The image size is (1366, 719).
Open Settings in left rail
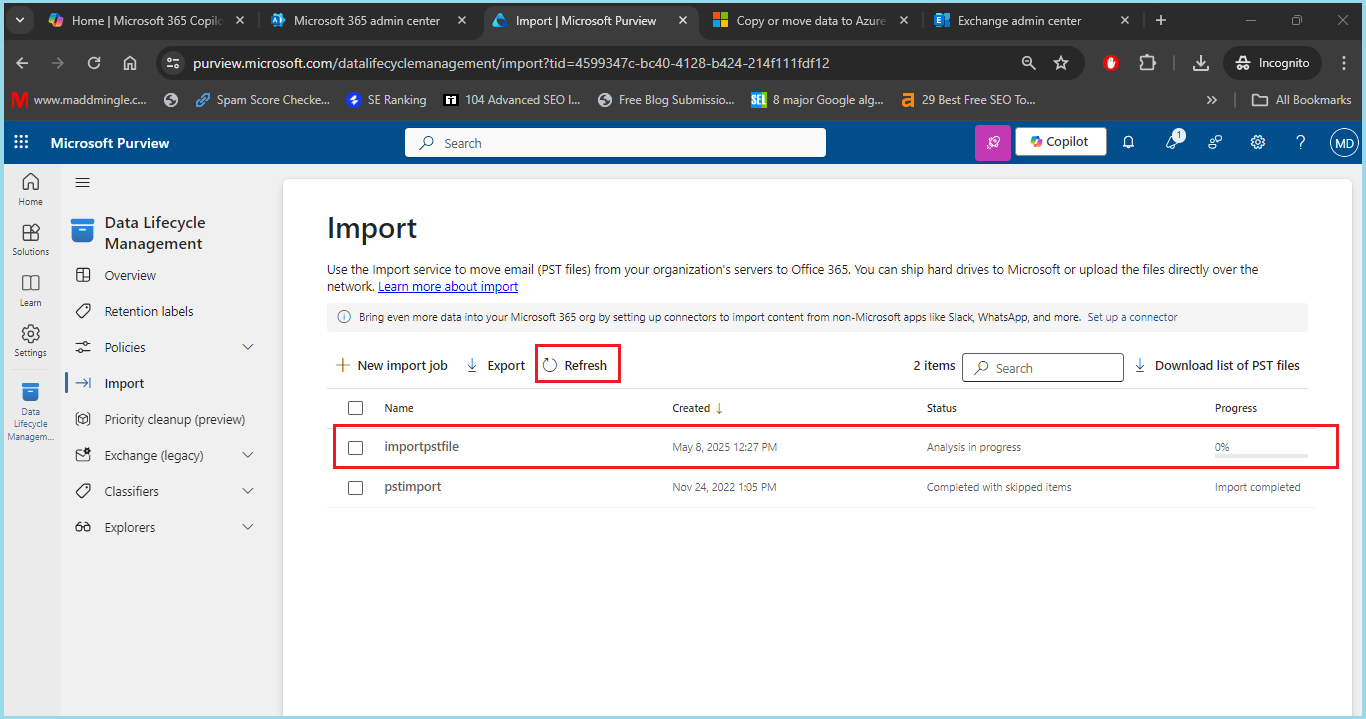click(31, 340)
